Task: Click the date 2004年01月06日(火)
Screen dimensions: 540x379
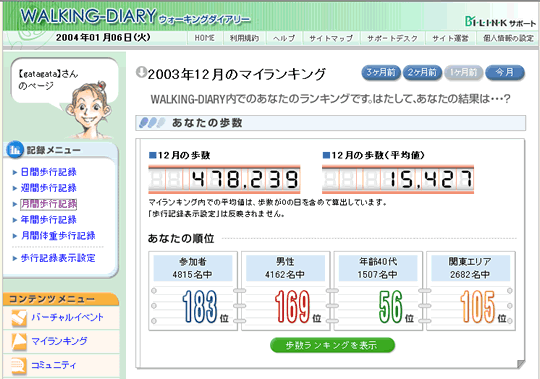Action: tap(103, 37)
